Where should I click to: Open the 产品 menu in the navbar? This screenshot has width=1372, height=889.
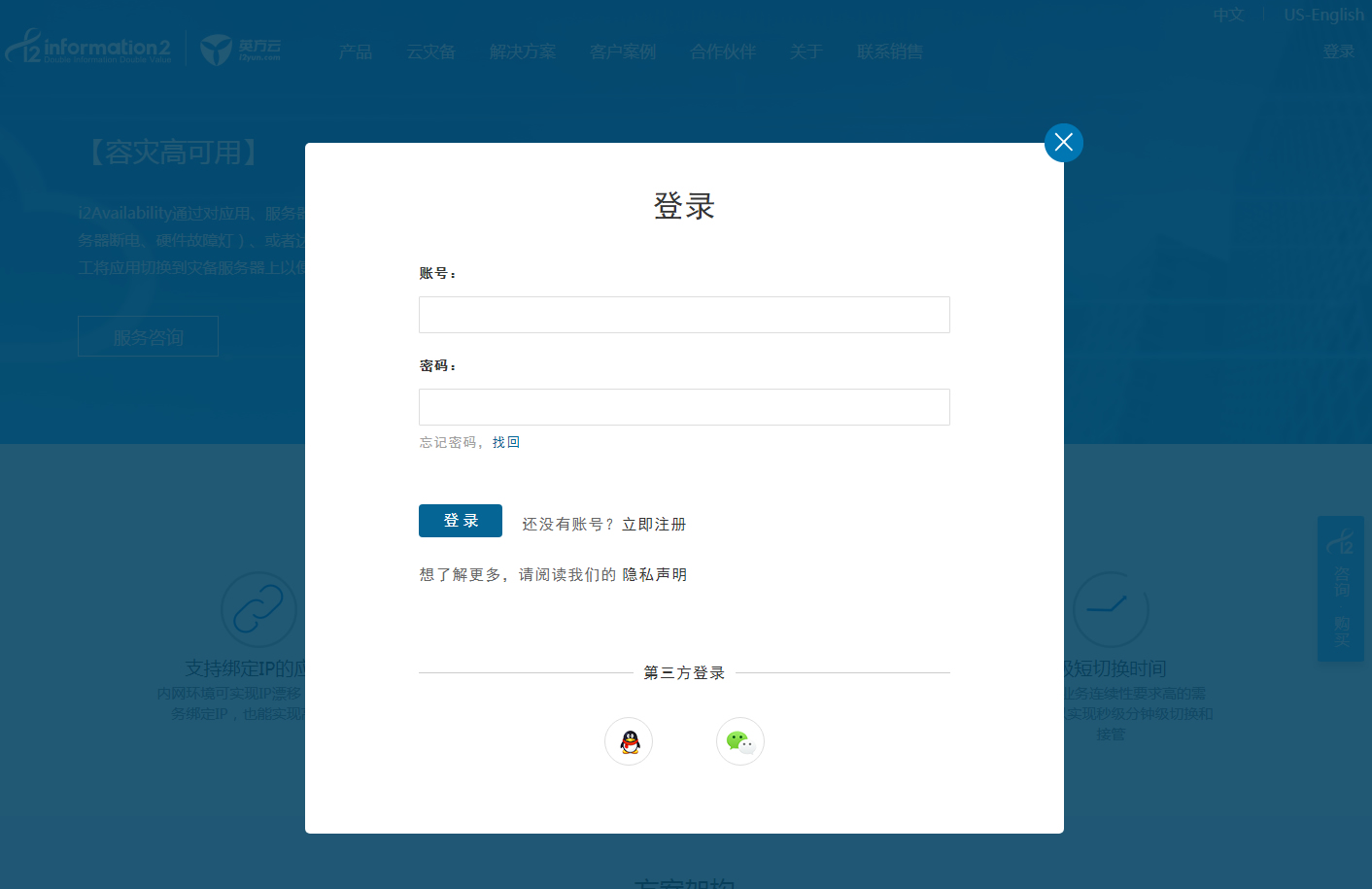[356, 51]
